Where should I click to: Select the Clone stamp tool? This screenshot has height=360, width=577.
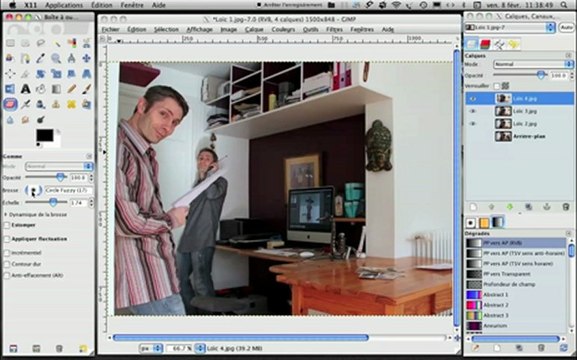pos(56,104)
